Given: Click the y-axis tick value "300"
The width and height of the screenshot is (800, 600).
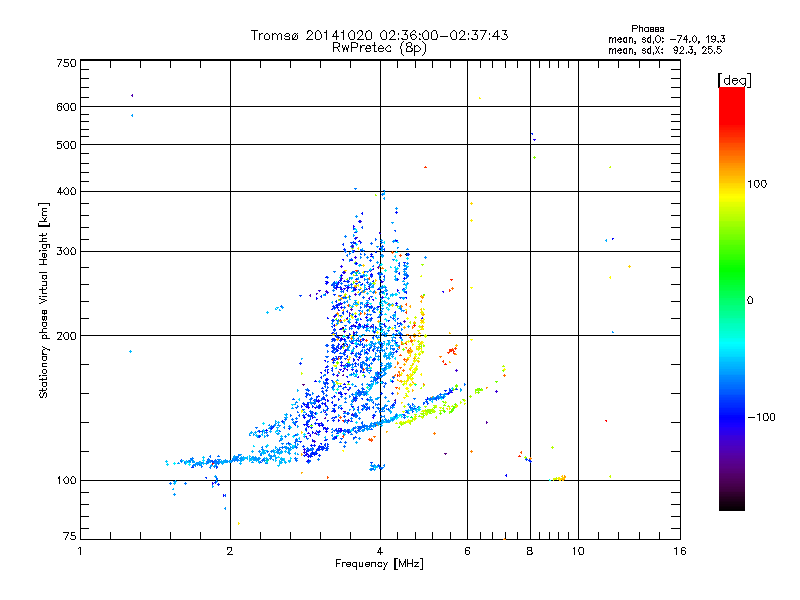Looking at the screenshot, I should pyautogui.click(x=67, y=252).
